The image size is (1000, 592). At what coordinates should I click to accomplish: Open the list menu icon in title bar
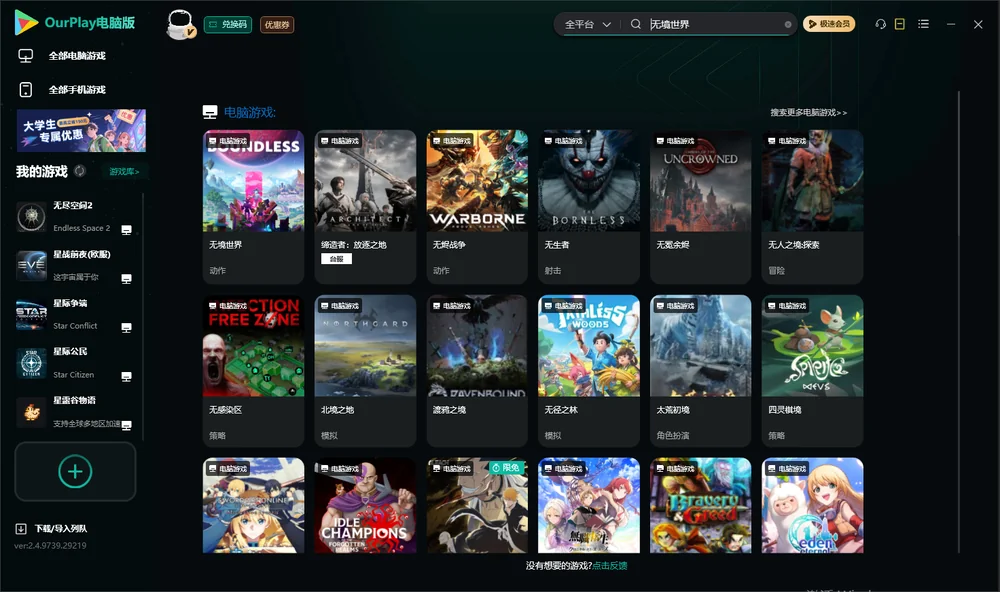pyautogui.click(x=923, y=24)
